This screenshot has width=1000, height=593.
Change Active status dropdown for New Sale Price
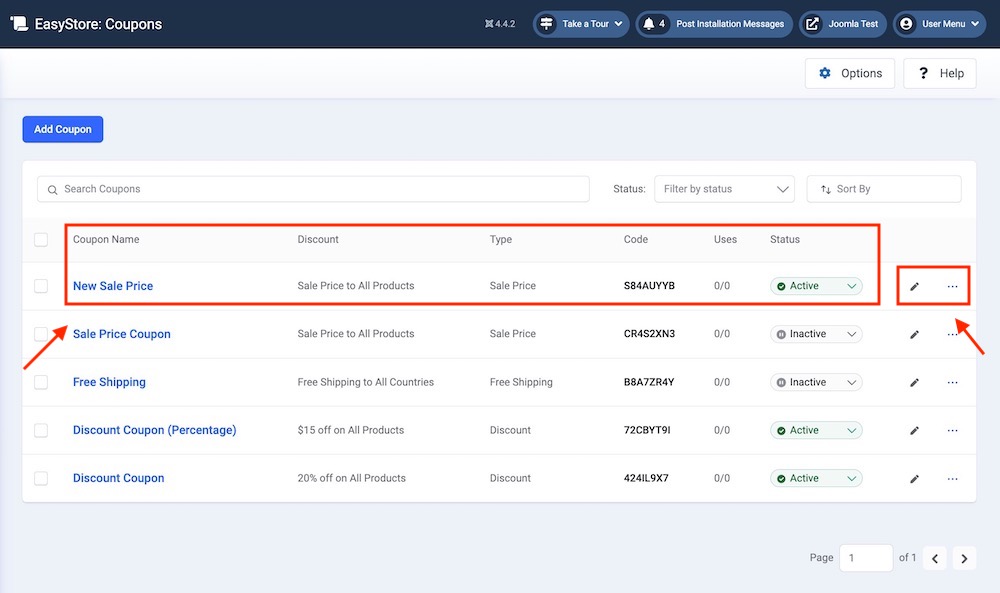pos(816,286)
